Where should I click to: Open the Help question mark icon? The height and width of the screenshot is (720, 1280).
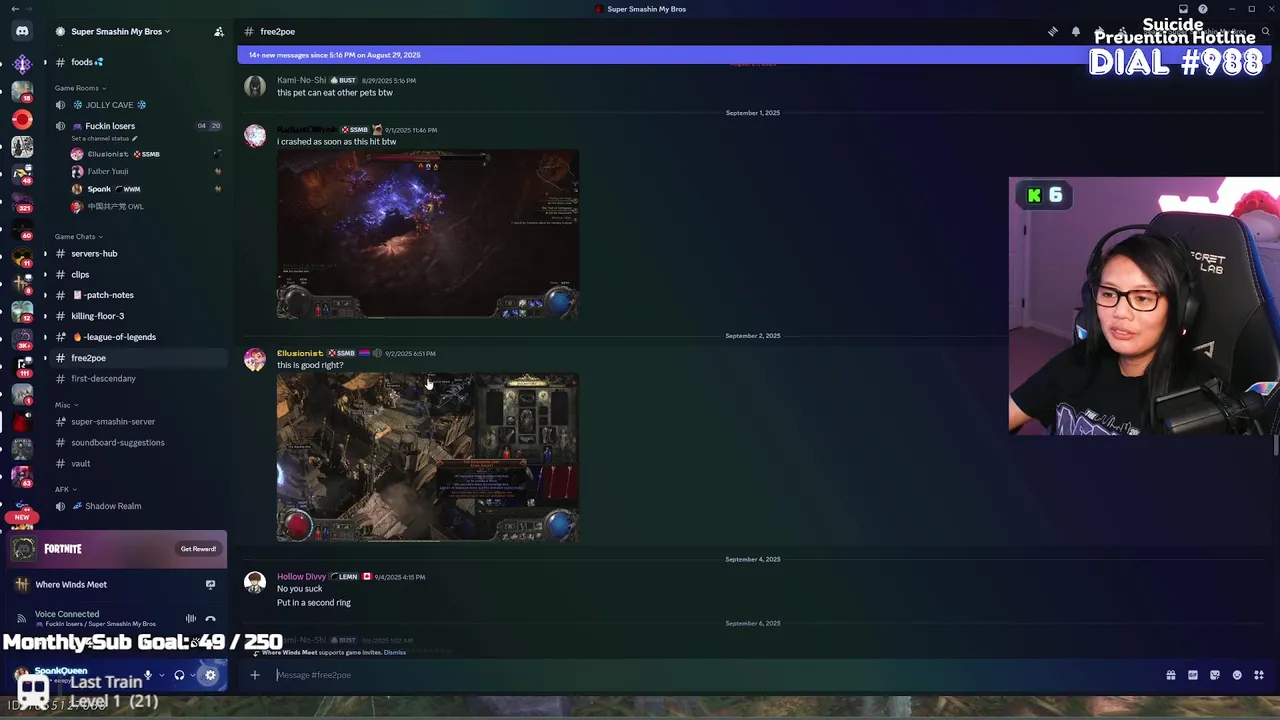click(x=1203, y=9)
